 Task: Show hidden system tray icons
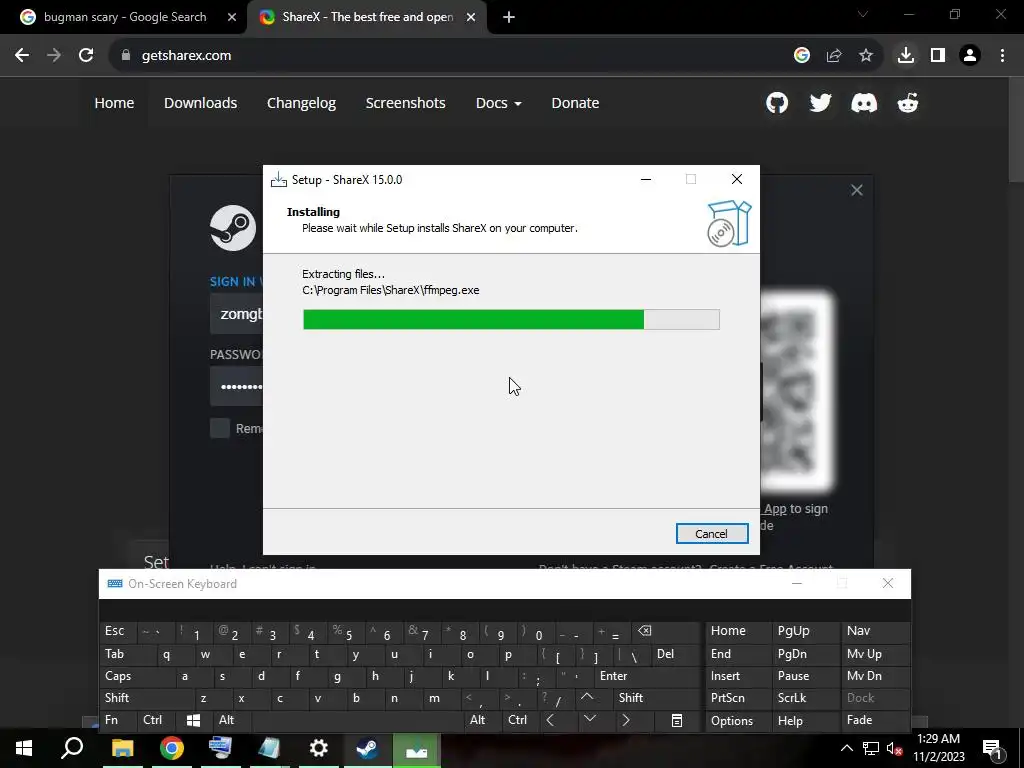(x=846, y=748)
